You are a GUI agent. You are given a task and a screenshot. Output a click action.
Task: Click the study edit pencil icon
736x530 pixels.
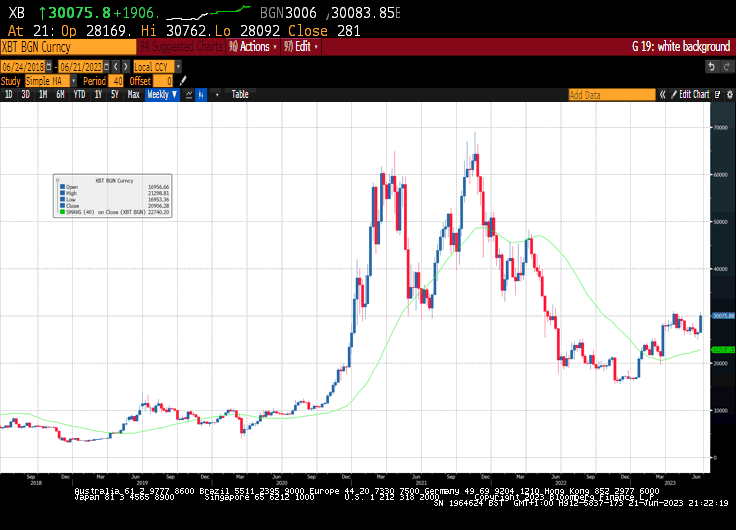(183, 81)
